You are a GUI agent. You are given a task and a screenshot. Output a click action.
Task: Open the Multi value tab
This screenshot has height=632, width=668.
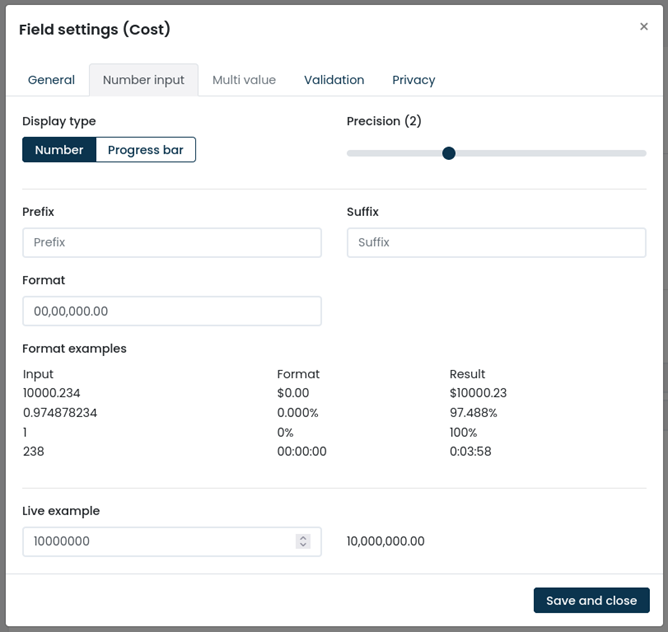point(244,80)
